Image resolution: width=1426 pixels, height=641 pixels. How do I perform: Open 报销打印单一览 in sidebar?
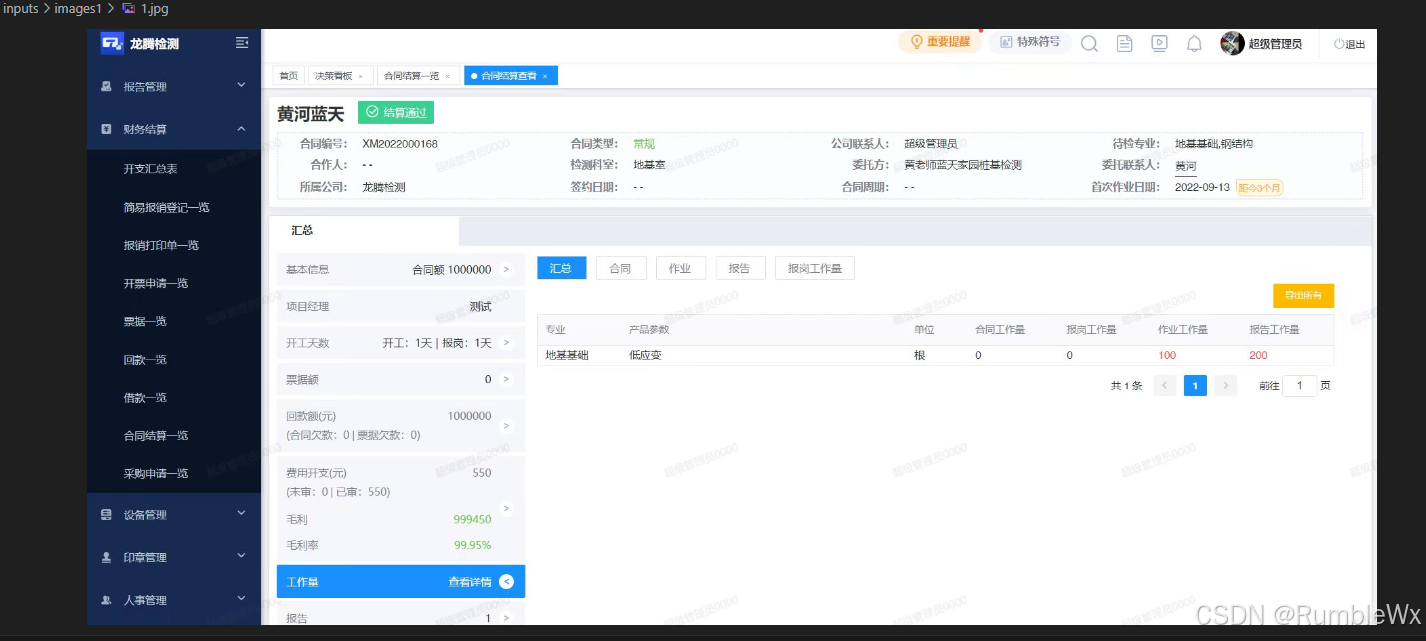pos(161,245)
